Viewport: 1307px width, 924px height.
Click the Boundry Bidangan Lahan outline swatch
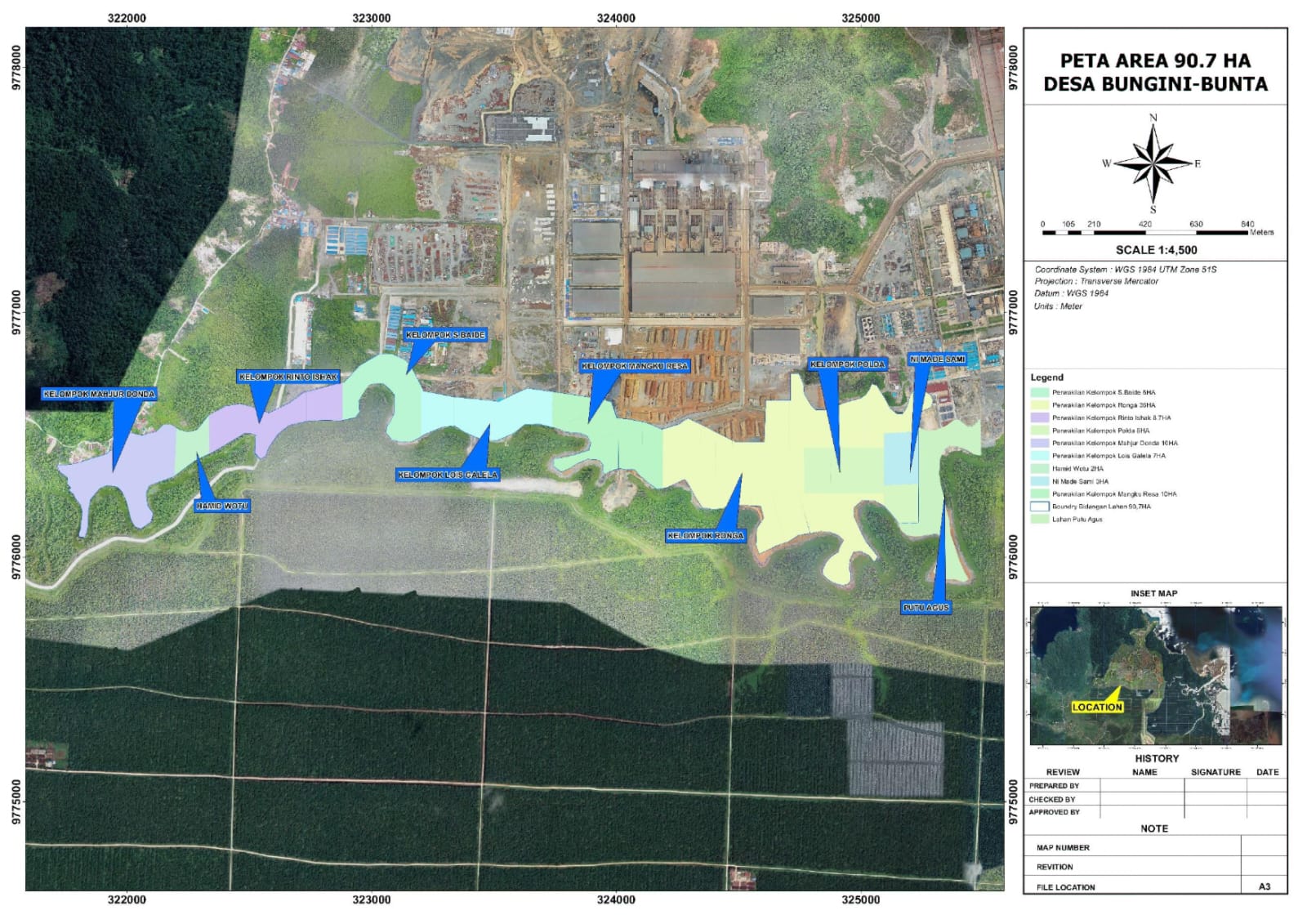pyautogui.click(x=1039, y=507)
